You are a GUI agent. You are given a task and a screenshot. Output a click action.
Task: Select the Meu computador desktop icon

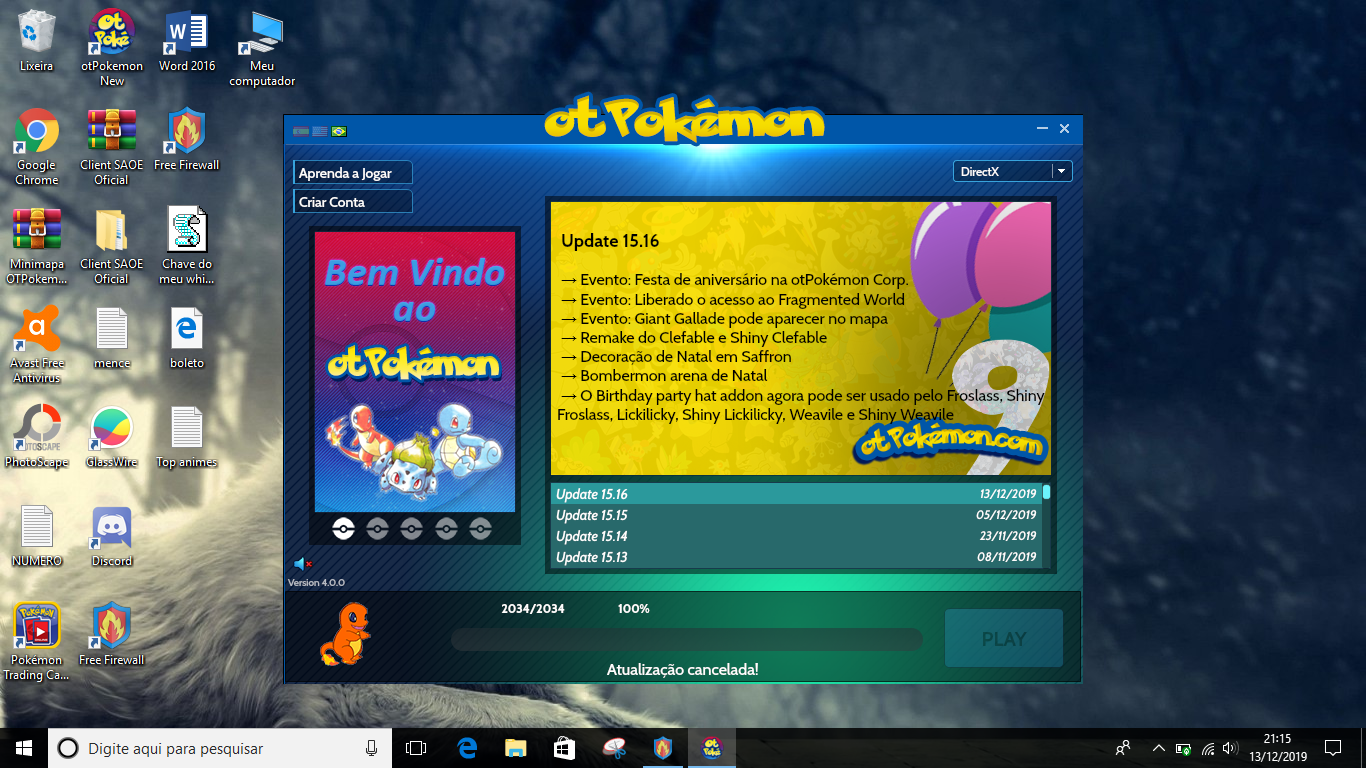(262, 48)
